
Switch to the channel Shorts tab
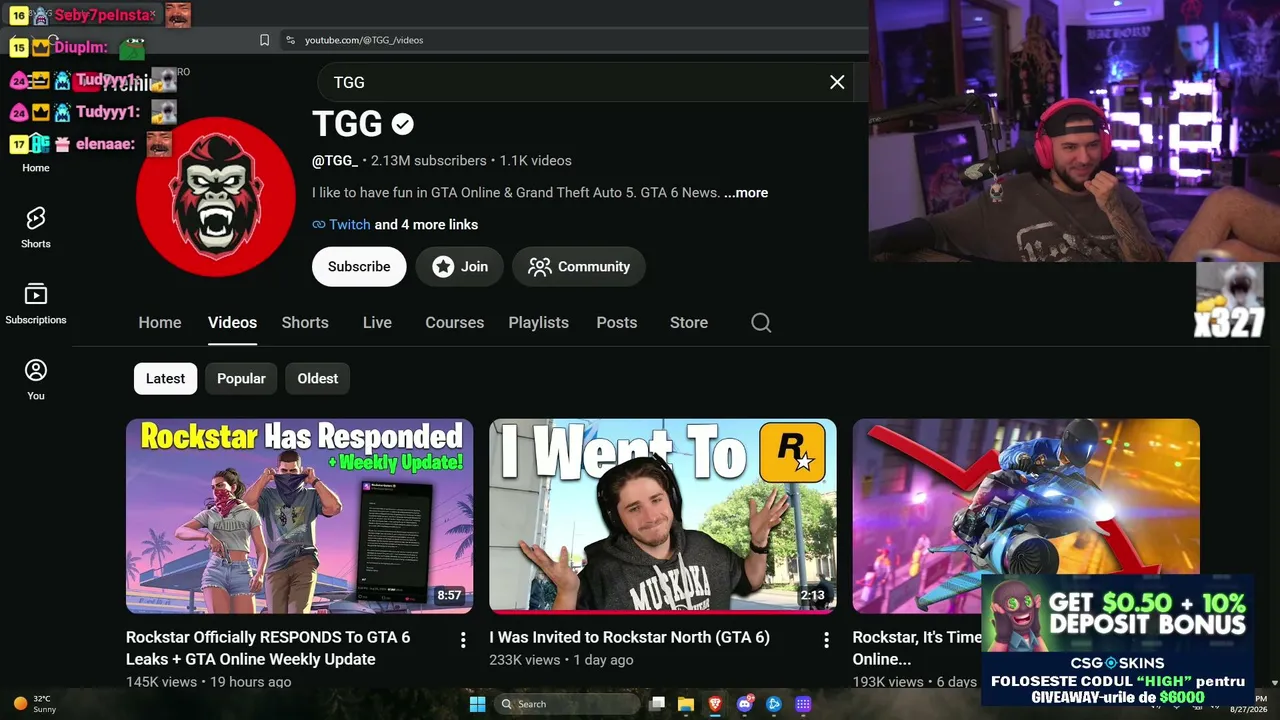305,323
